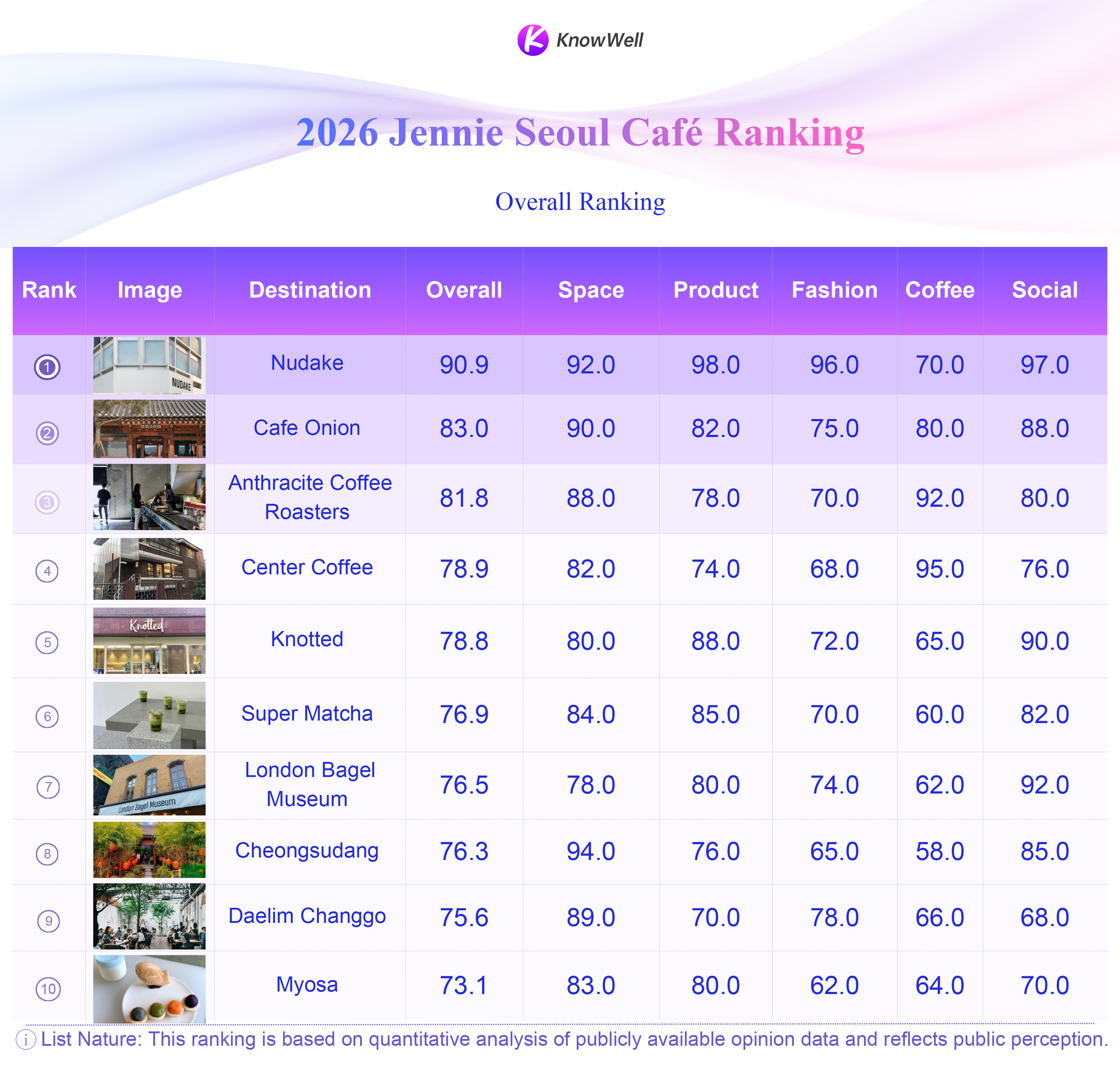Click the rank 8 circle for Cheongsudang
Screen dimensions: 1120x1067
[x=47, y=854]
